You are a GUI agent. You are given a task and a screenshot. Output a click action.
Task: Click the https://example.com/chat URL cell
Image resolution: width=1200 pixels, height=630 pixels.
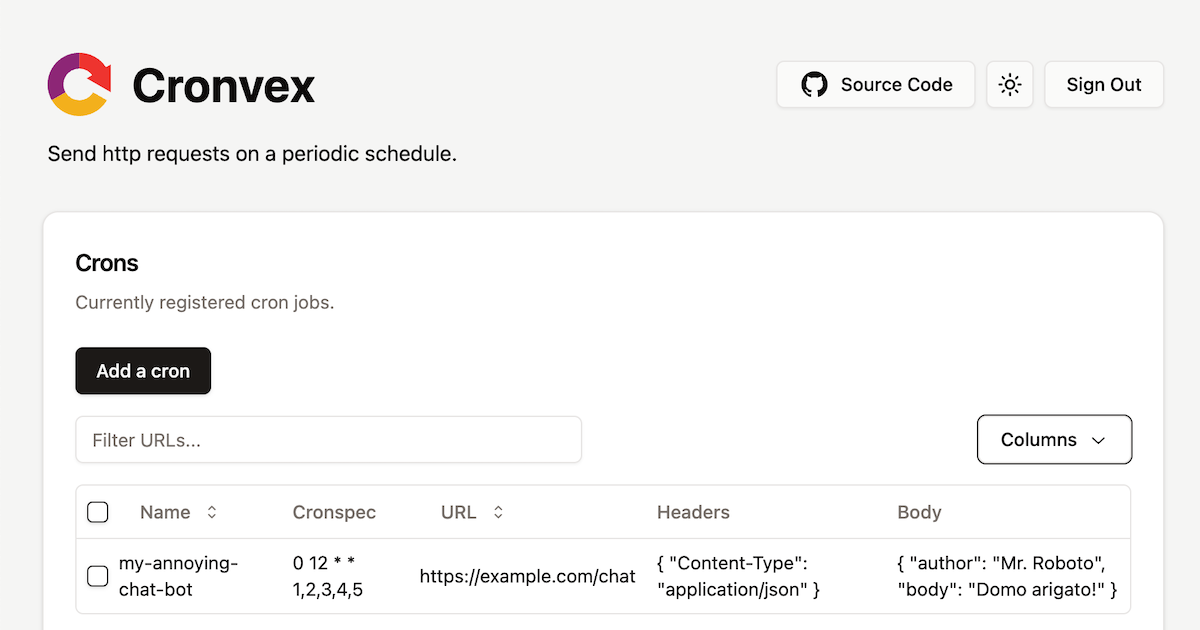527,576
